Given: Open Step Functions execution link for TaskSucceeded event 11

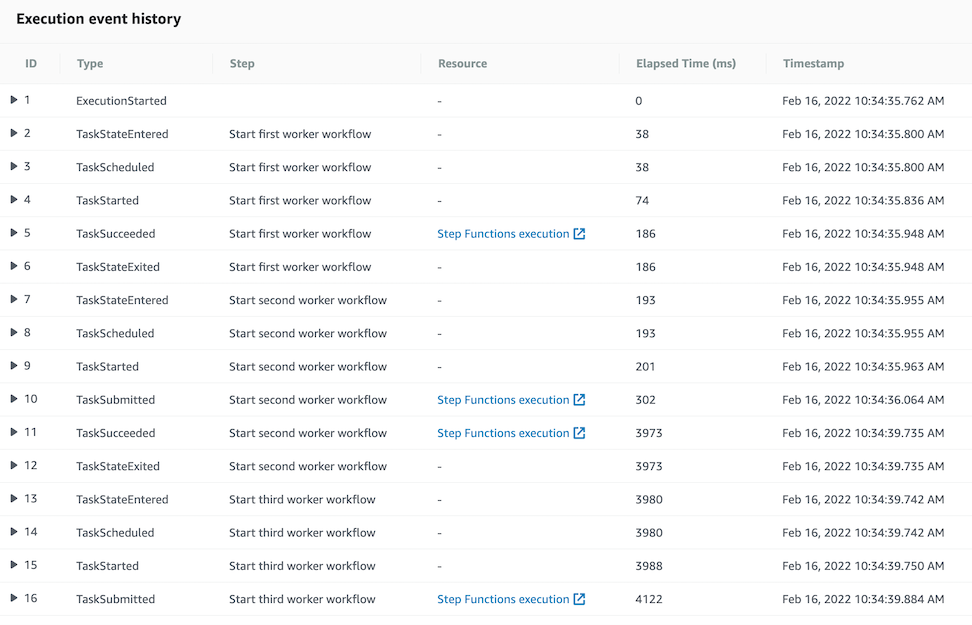Looking at the screenshot, I should [503, 433].
